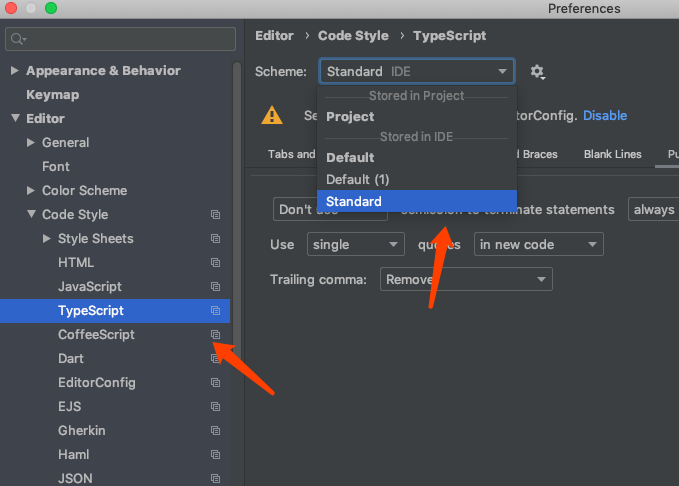679x486 pixels.
Task: Click project-level icon beside HTML
Action: pos(215,263)
